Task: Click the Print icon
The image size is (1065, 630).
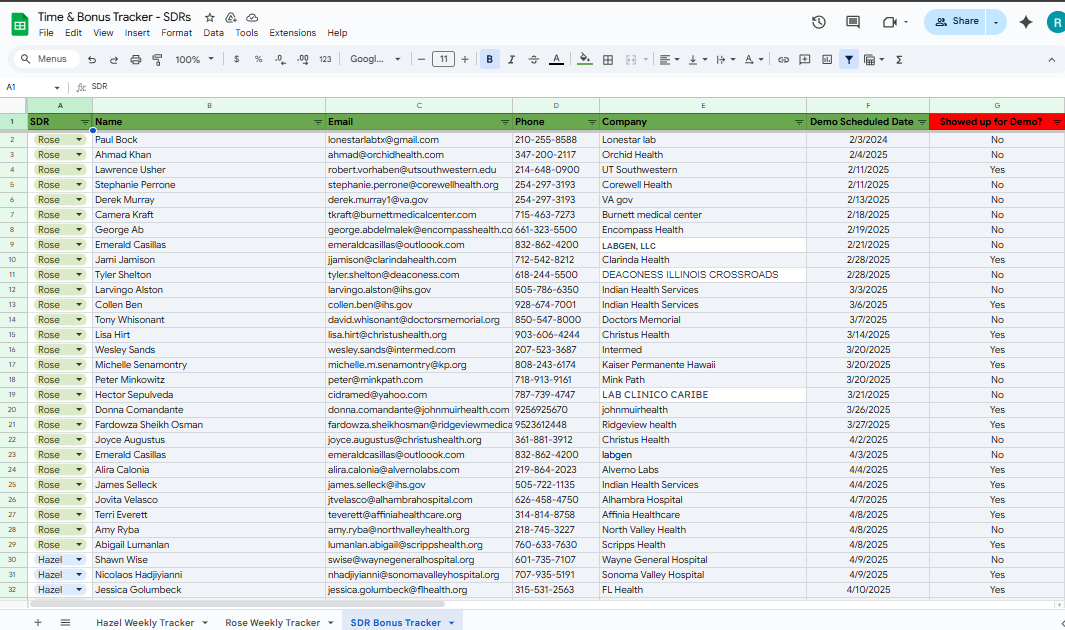Action: [135, 60]
